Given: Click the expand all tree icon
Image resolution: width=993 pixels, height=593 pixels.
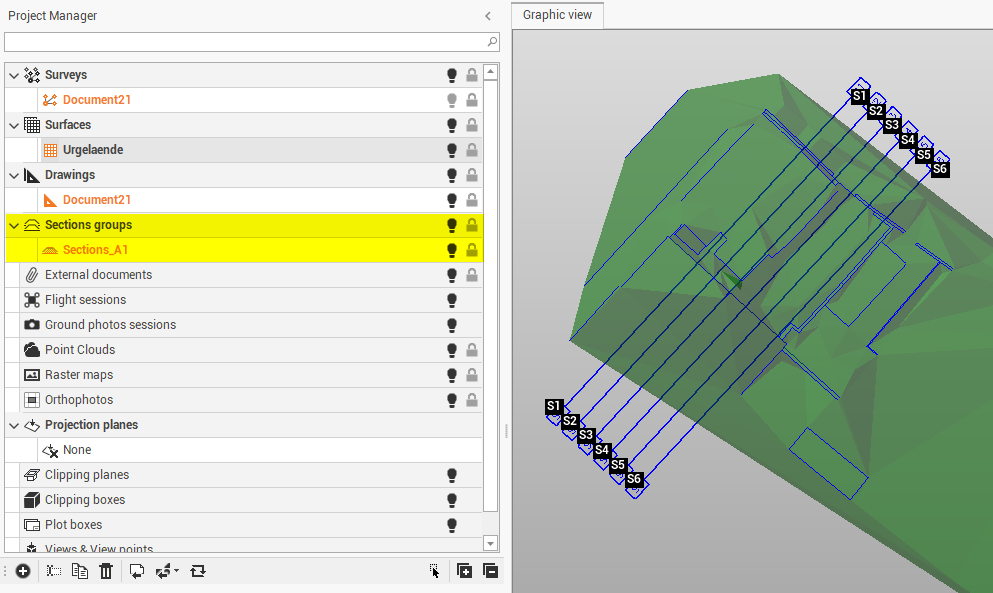Looking at the screenshot, I should [465, 571].
